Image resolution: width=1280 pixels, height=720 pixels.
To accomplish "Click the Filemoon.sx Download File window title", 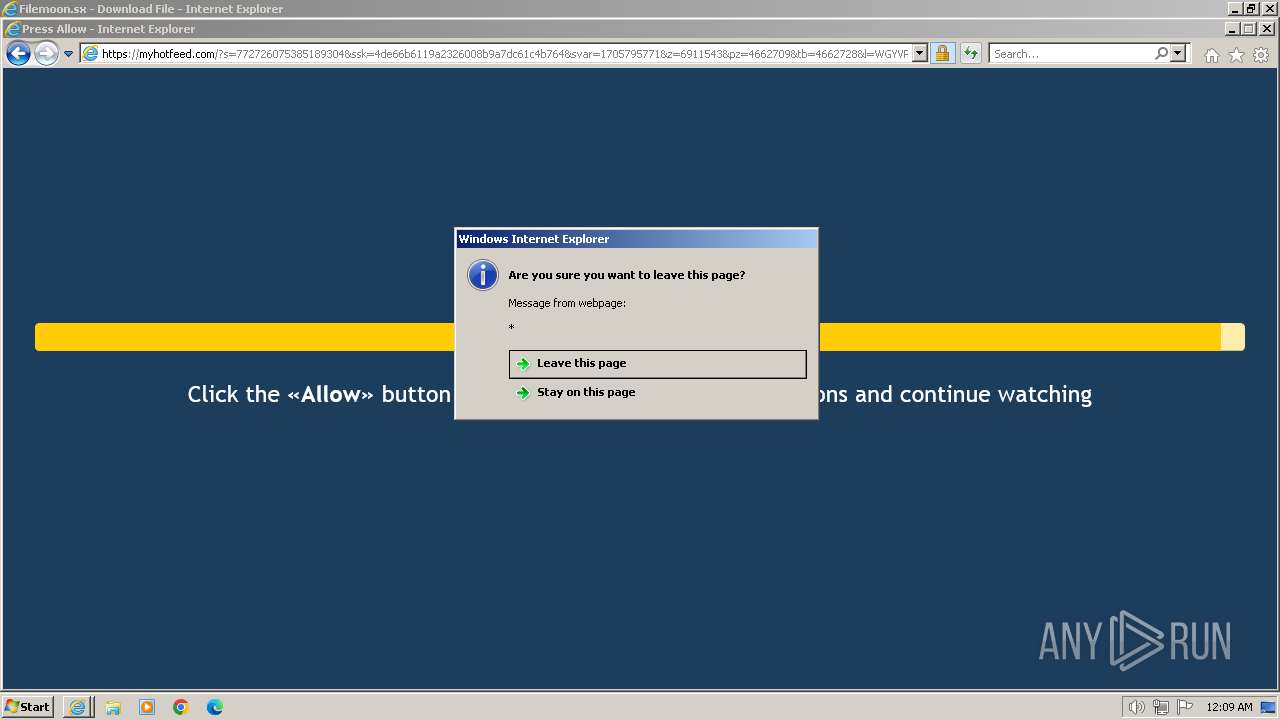I will click(151, 9).
